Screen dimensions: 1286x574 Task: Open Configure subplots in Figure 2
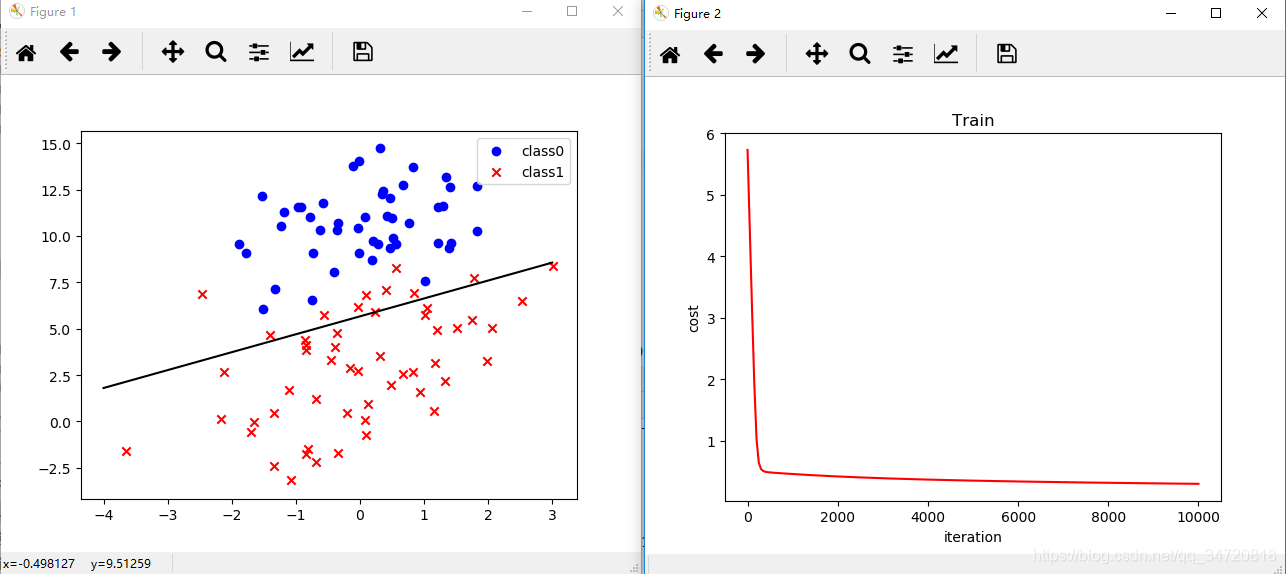903,54
